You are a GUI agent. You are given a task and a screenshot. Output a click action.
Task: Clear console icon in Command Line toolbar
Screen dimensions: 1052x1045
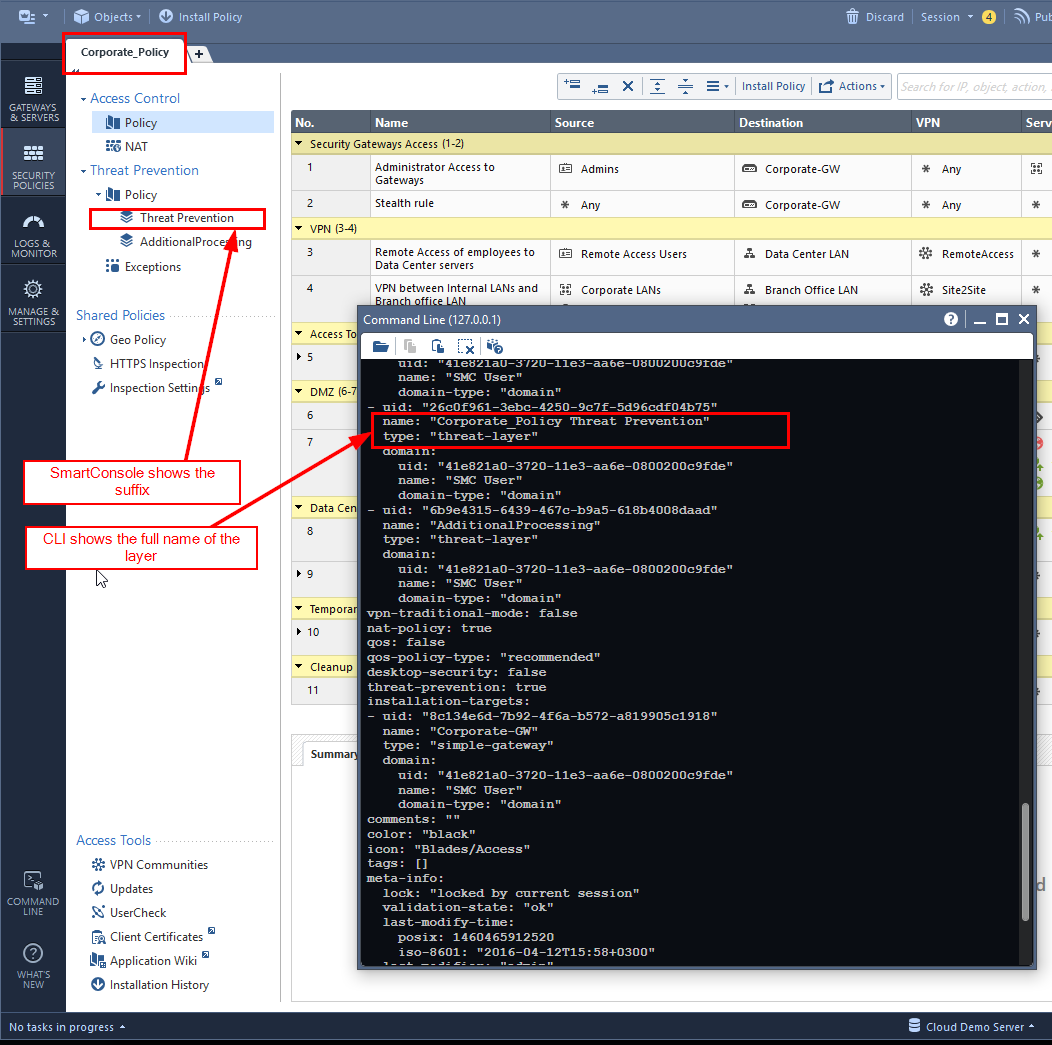tap(466, 346)
